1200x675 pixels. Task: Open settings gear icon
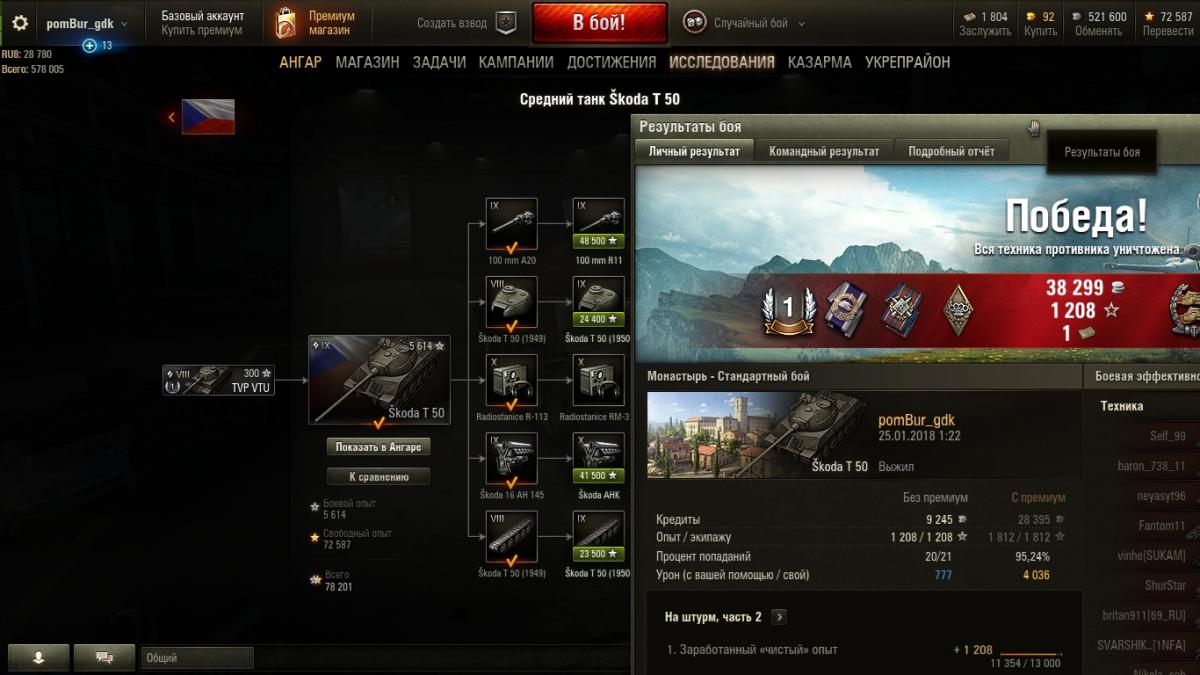[20, 22]
